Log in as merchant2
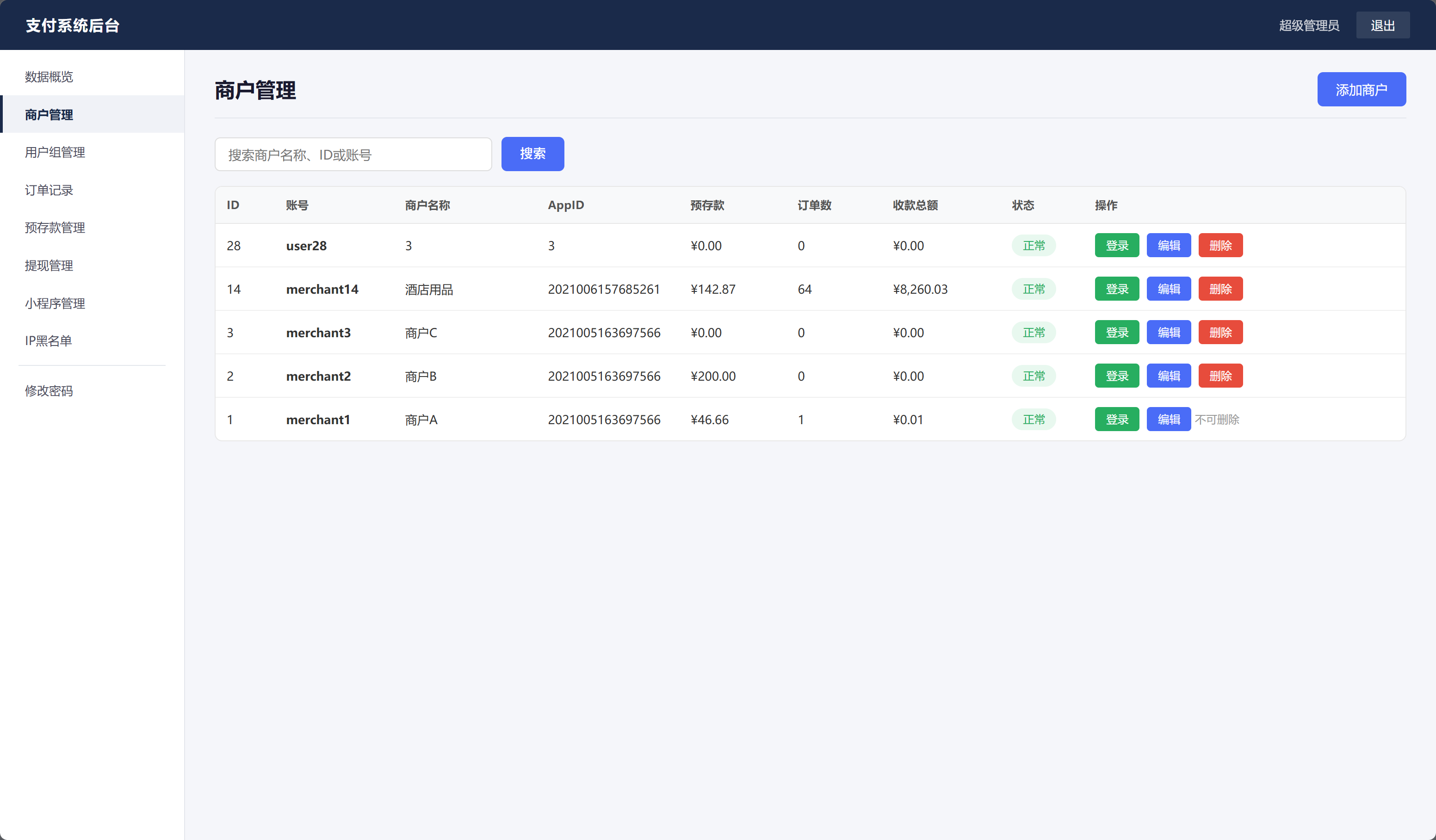The image size is (1436, 840). (x=1117, y=376)
